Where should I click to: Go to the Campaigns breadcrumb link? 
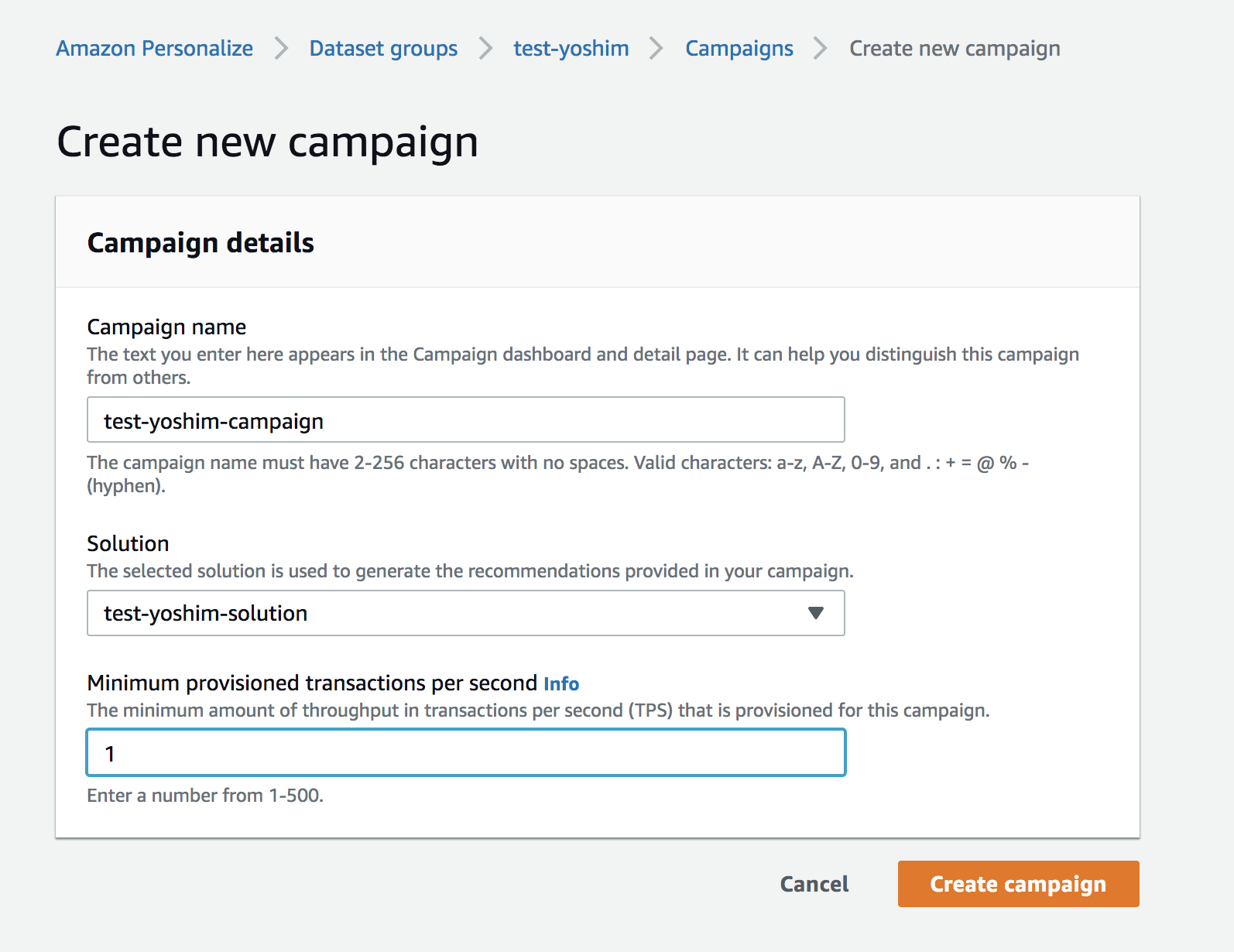[738, 48]
